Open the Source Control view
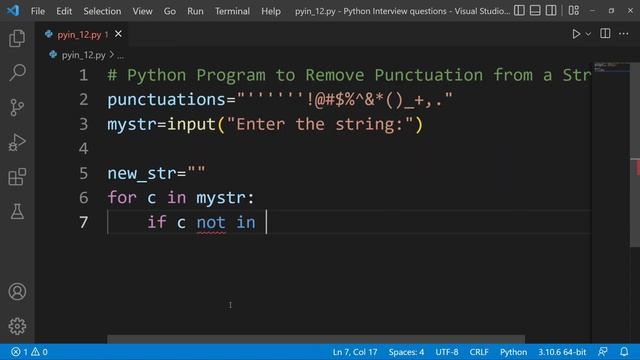Image resolution: width=640 pixels, height=360 pixels. 17,108
